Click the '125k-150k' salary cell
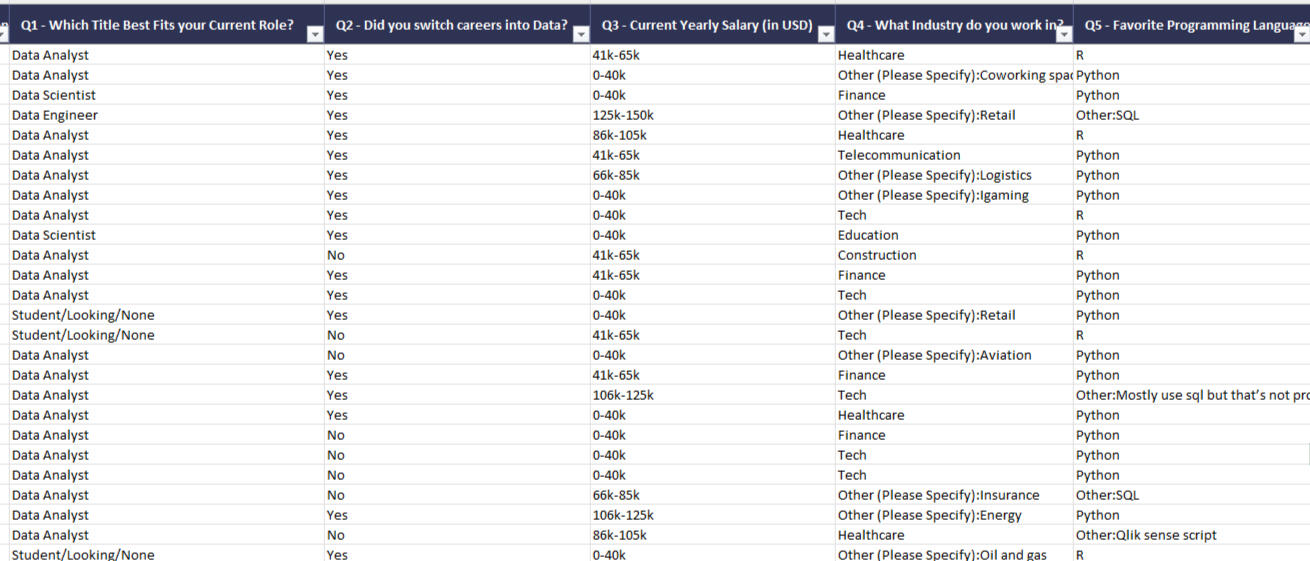 point(622,115)
